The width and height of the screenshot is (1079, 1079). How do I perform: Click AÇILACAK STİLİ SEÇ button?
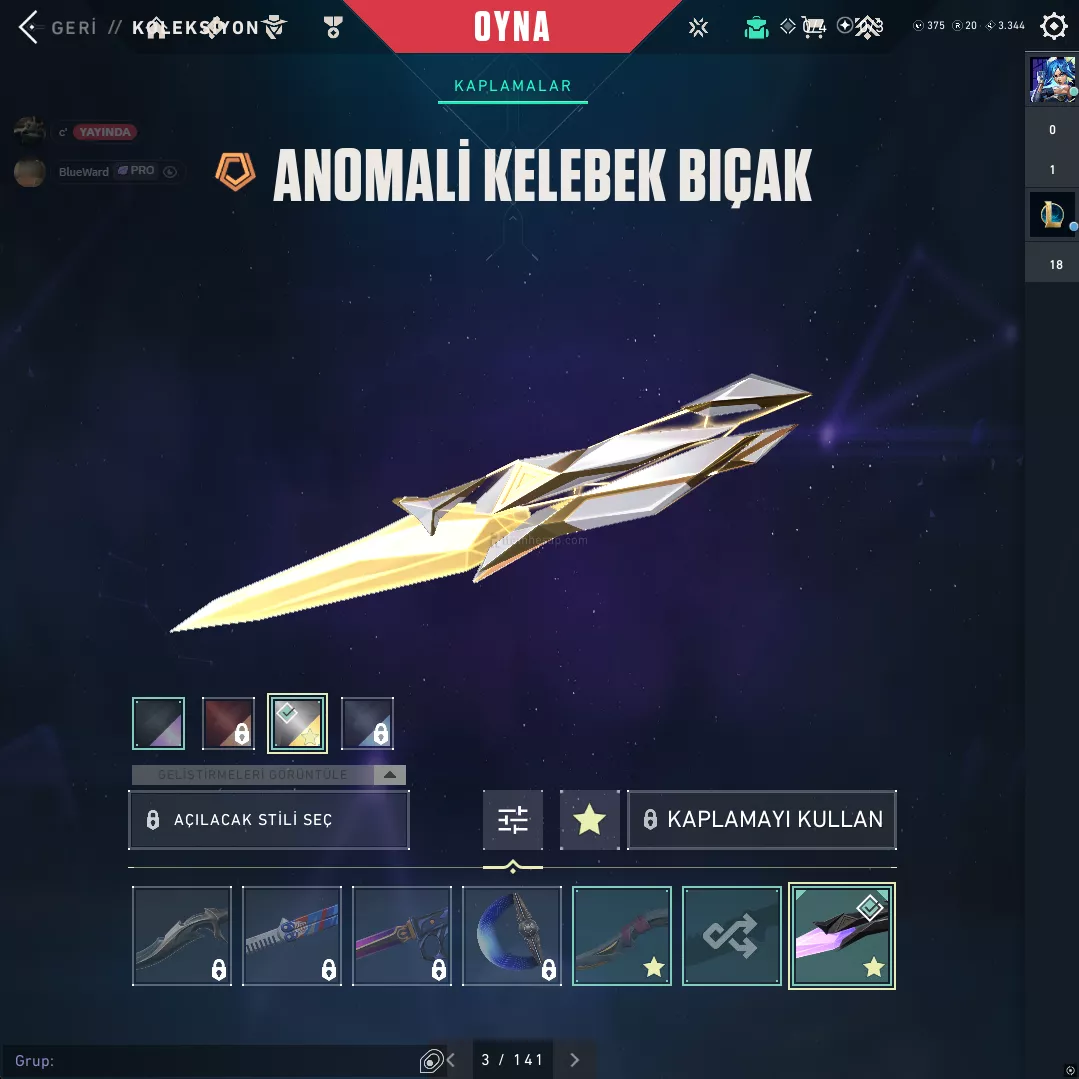coord(269,820)
